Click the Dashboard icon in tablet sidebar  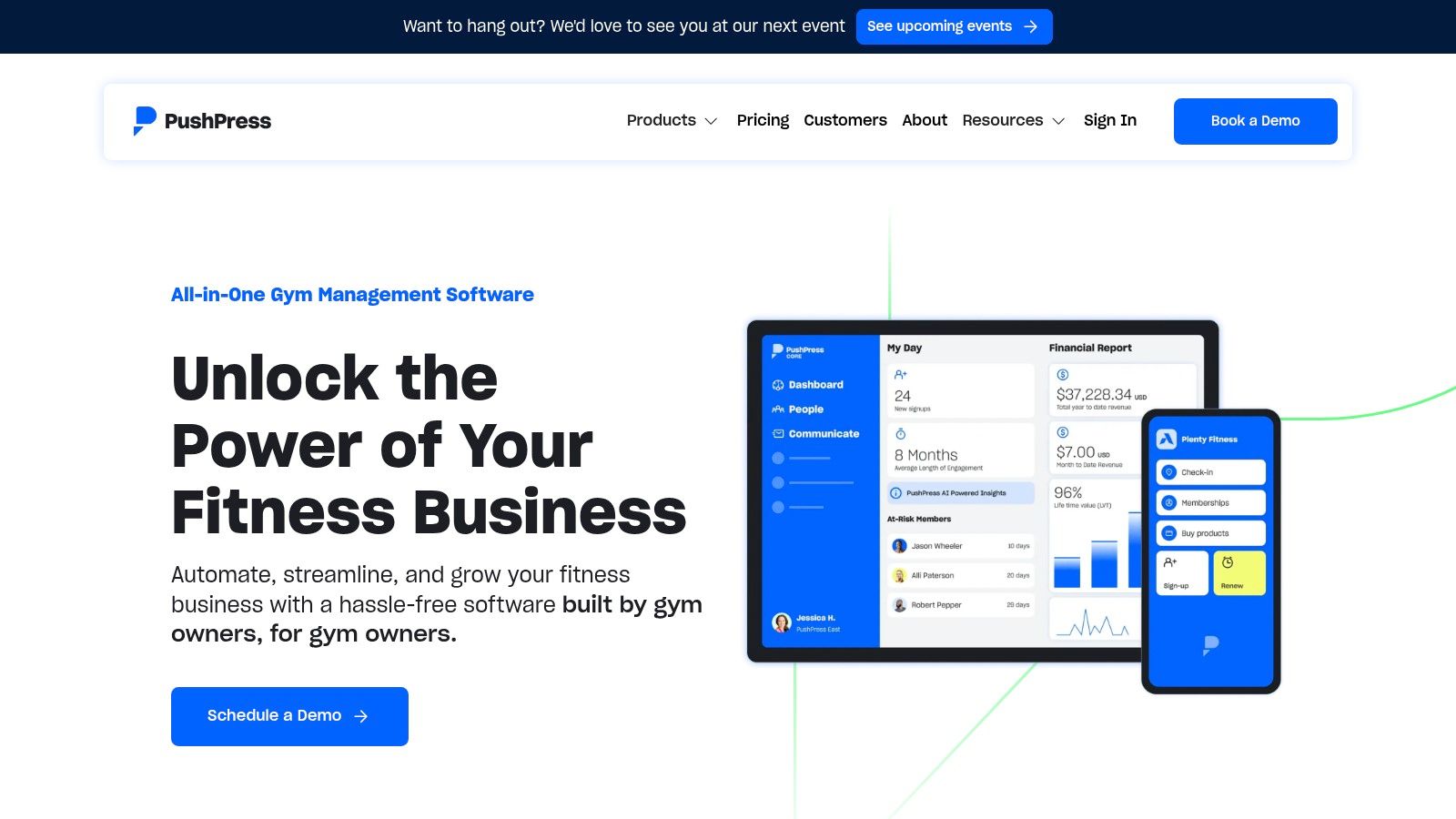point(778,385)
